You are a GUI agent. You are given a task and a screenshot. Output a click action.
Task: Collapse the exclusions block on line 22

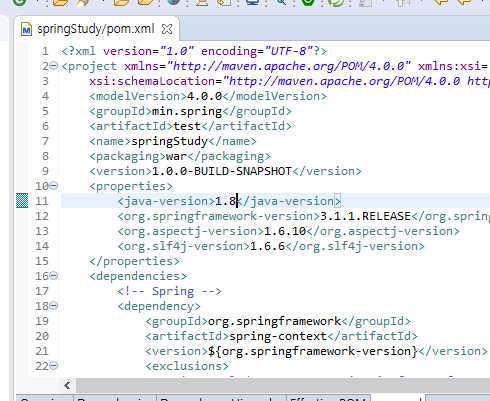(54, 365)
